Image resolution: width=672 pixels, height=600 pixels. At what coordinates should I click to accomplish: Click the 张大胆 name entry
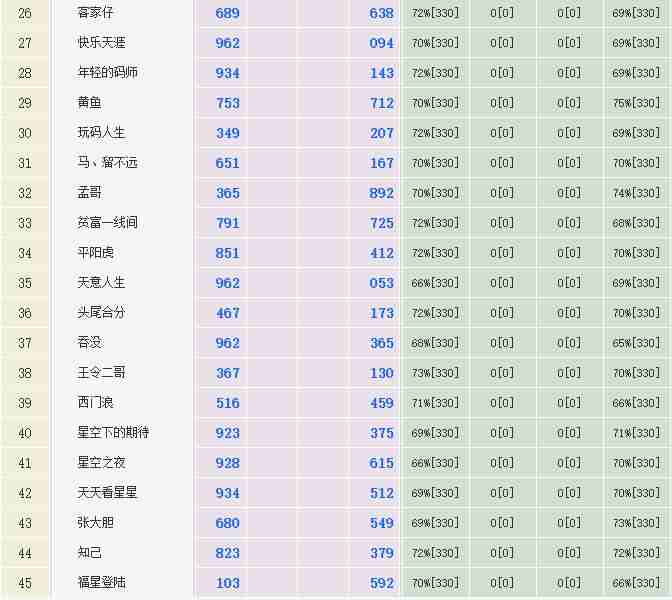[x=95, y=523]
